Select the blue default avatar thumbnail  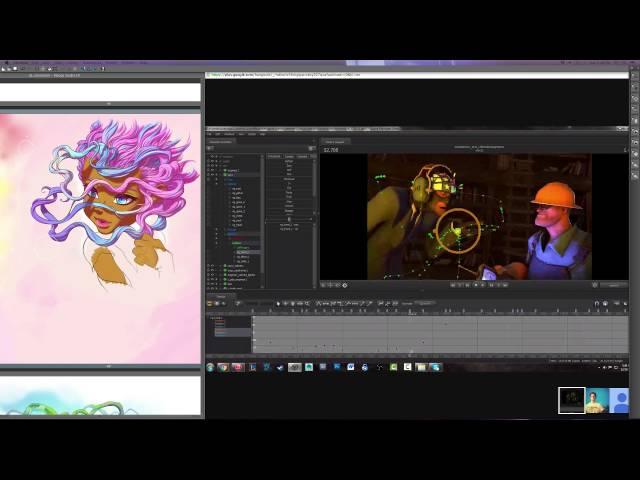pyautogui.click(x=619, y=400)
